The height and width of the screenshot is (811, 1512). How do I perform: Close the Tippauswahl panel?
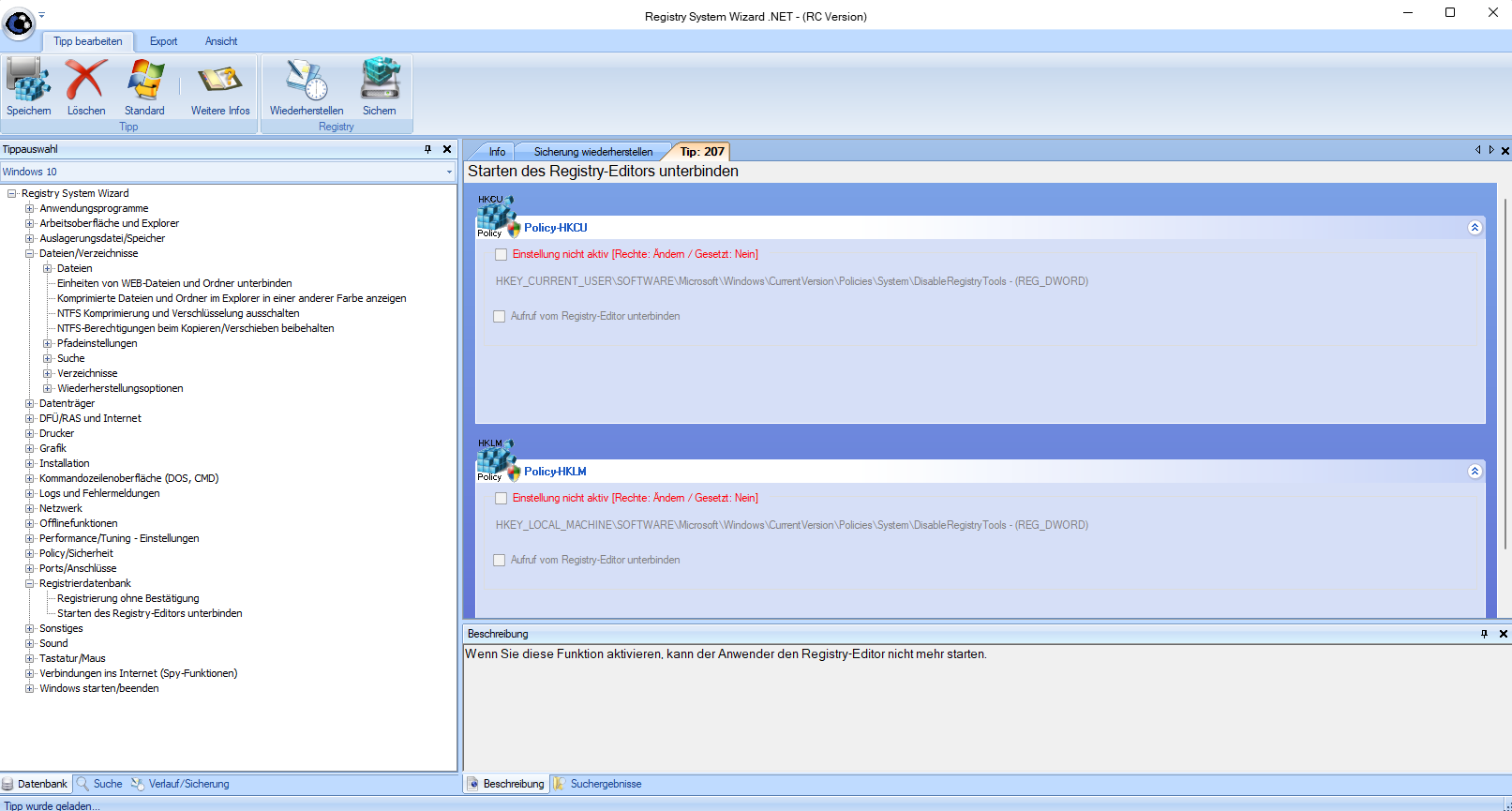(447, 149)
